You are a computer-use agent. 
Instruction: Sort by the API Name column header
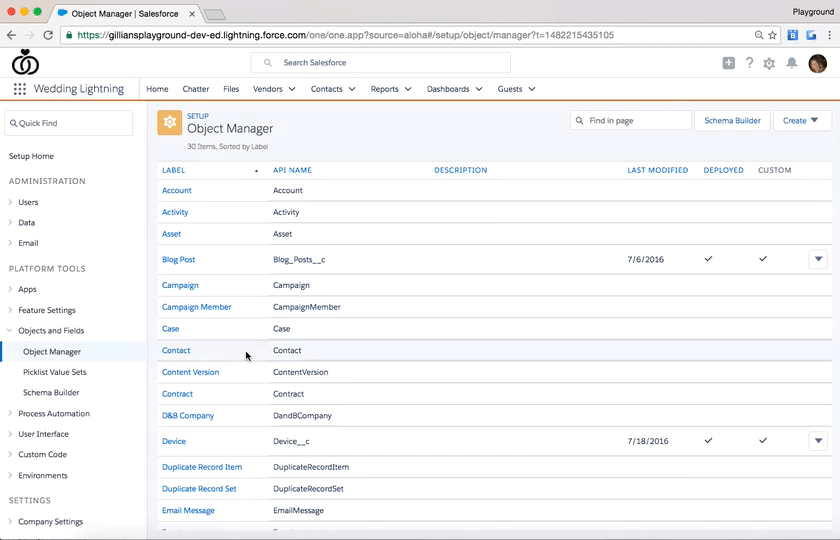[x=292, y=170]
